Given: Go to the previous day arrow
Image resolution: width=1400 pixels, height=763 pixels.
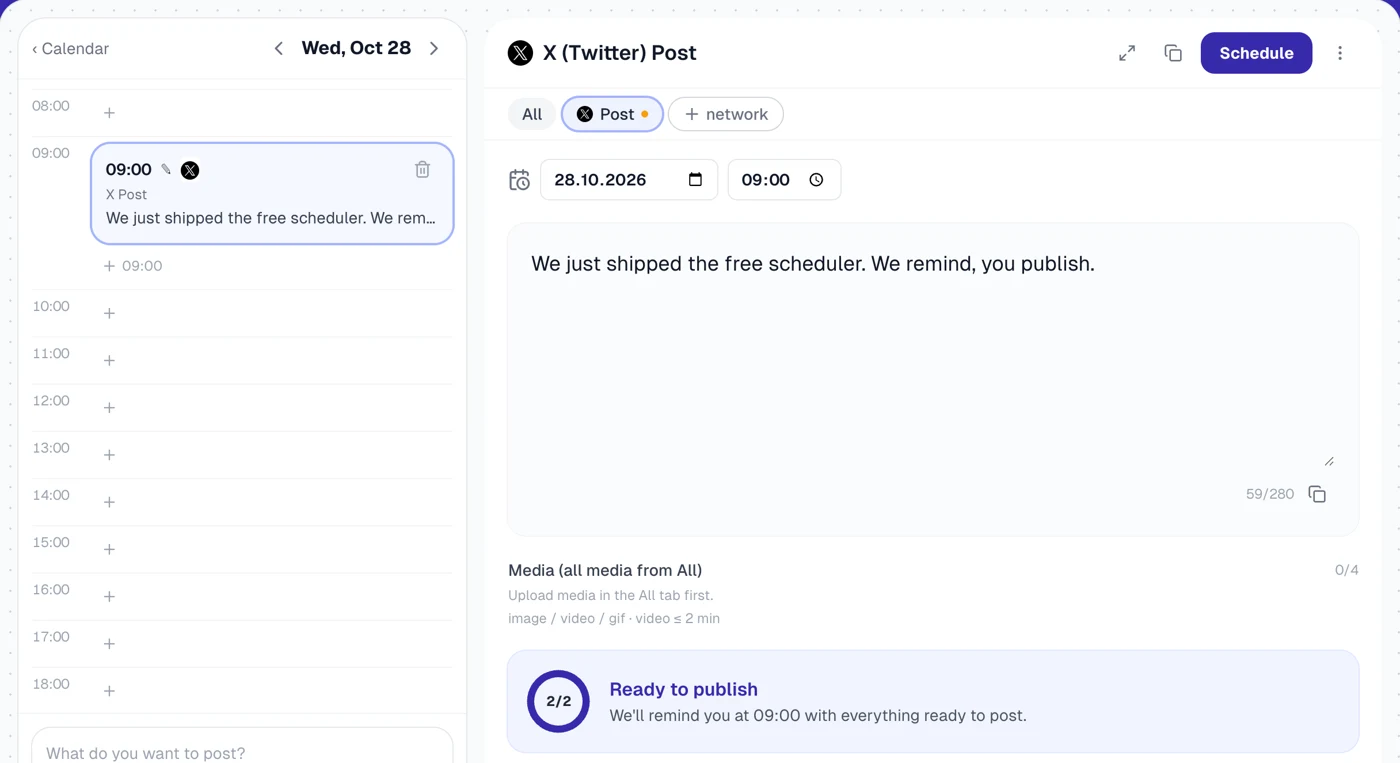Looking at the screenshot, I should [x=279, y=48].
